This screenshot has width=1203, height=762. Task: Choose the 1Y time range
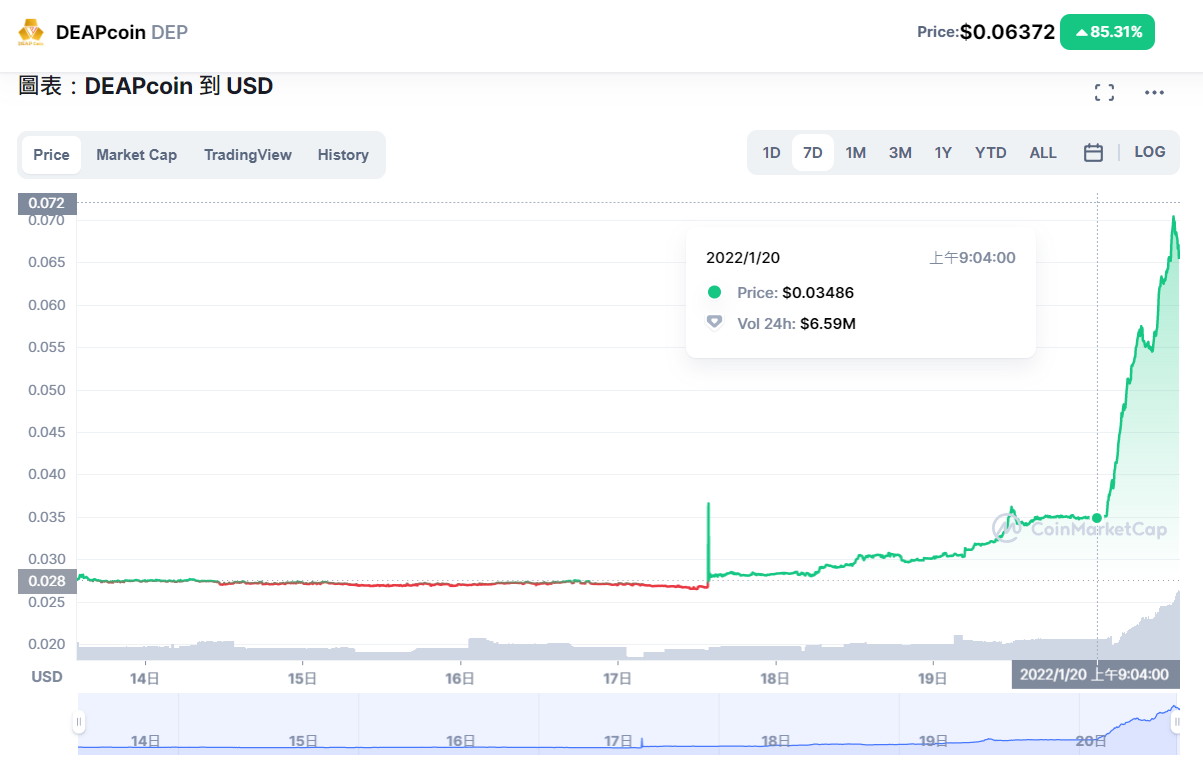(x=943, y=153)
